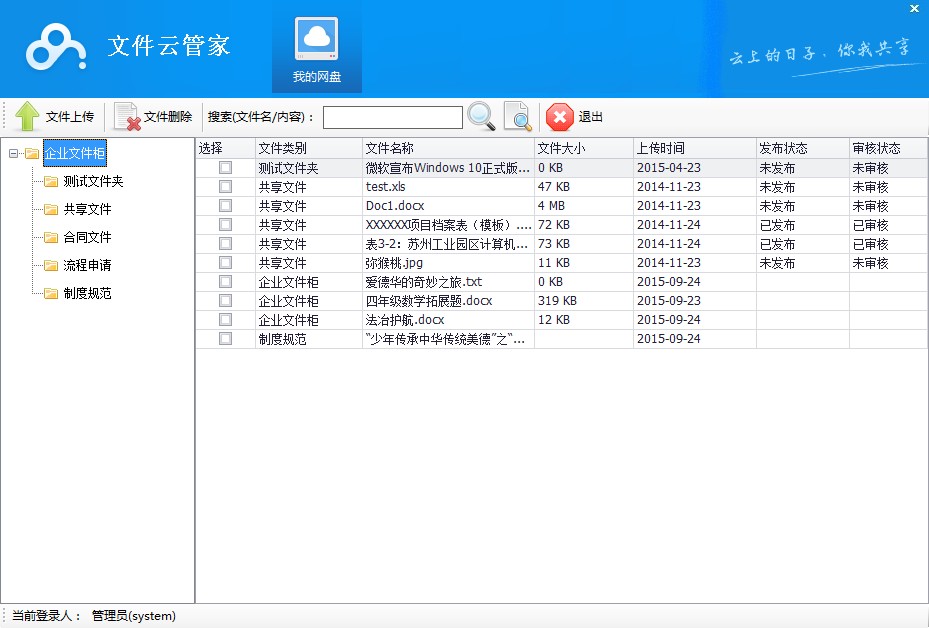
Task: Click the green file upload arrow icon
Action: point(28,117)
